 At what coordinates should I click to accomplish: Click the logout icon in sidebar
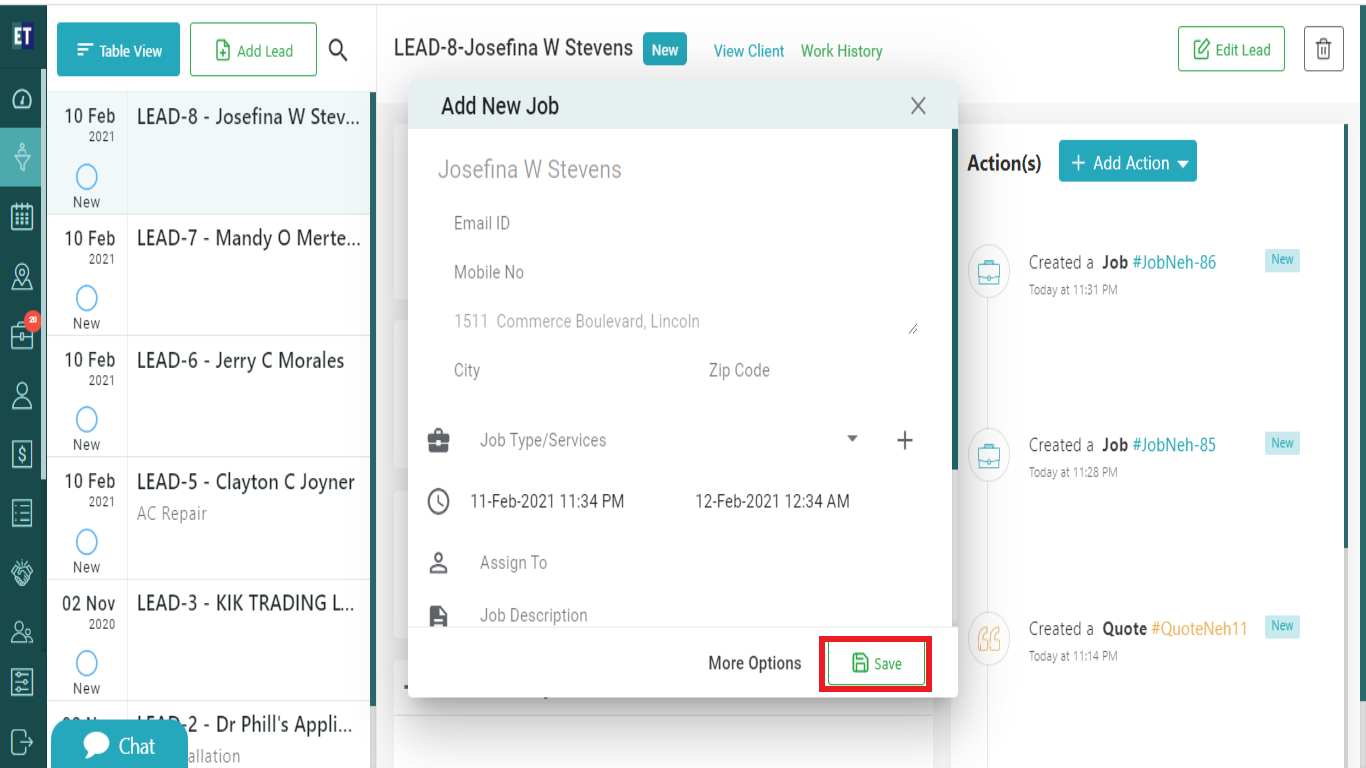(22, 741)
